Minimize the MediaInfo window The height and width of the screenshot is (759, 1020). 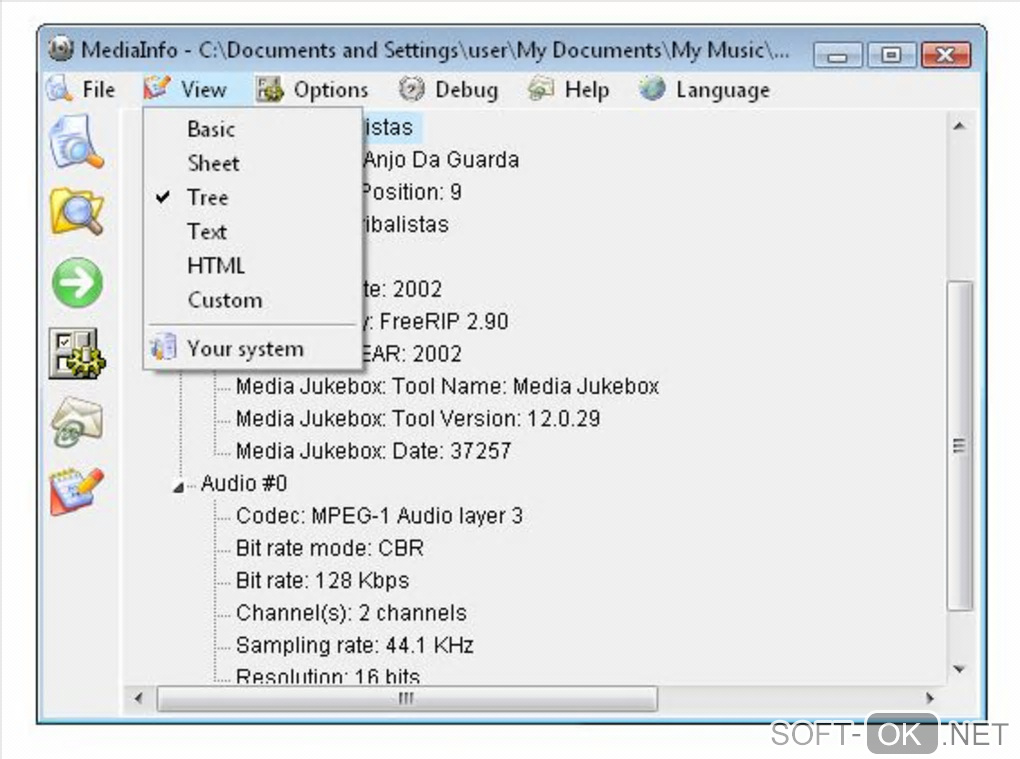click(x=837, y=56)
